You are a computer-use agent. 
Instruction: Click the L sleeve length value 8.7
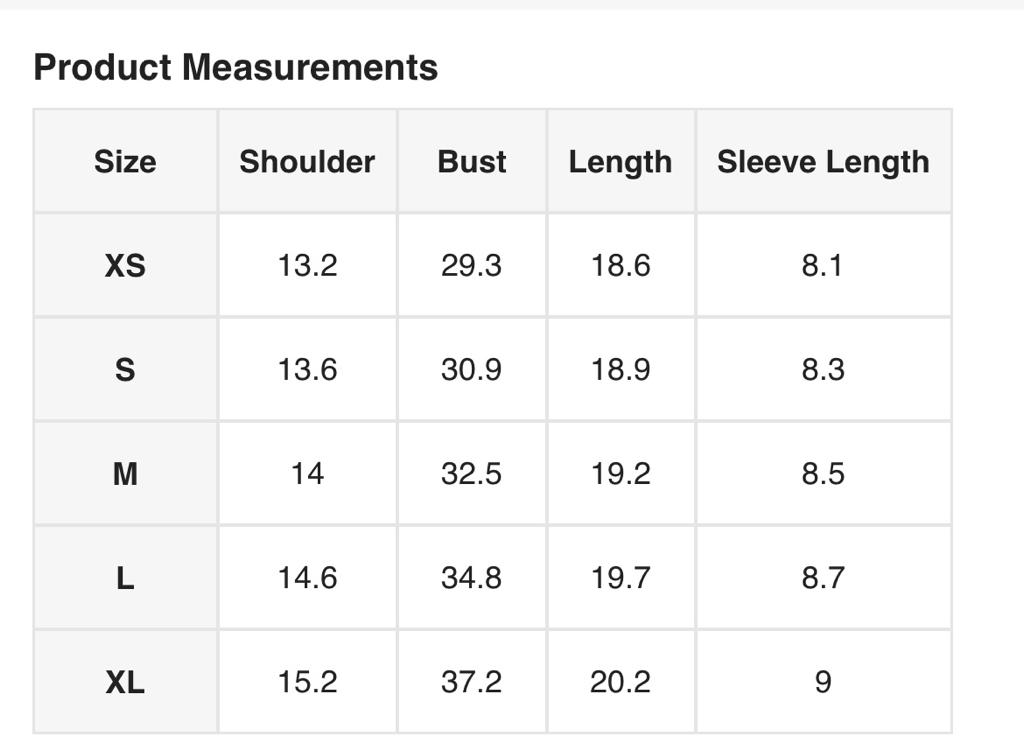pyautogui.click(x=823, y=578)
